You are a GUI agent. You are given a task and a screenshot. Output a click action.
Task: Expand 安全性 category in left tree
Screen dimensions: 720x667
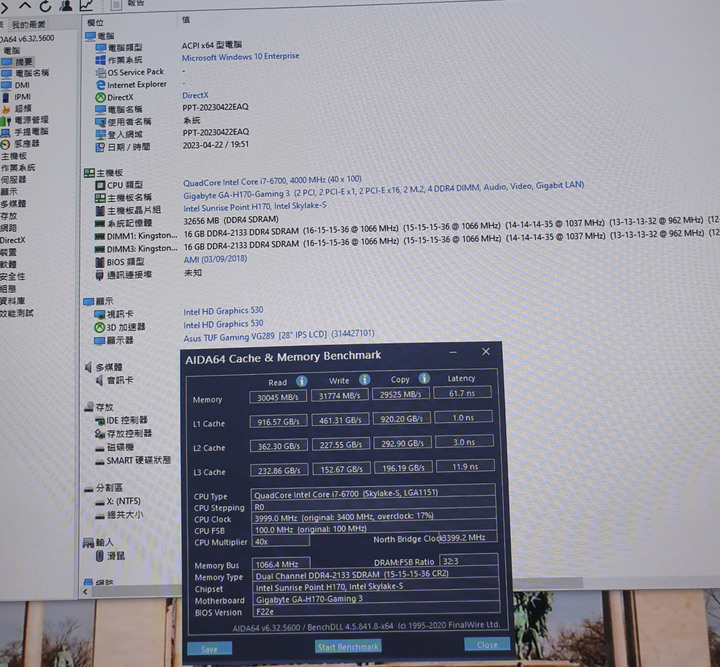13,276
